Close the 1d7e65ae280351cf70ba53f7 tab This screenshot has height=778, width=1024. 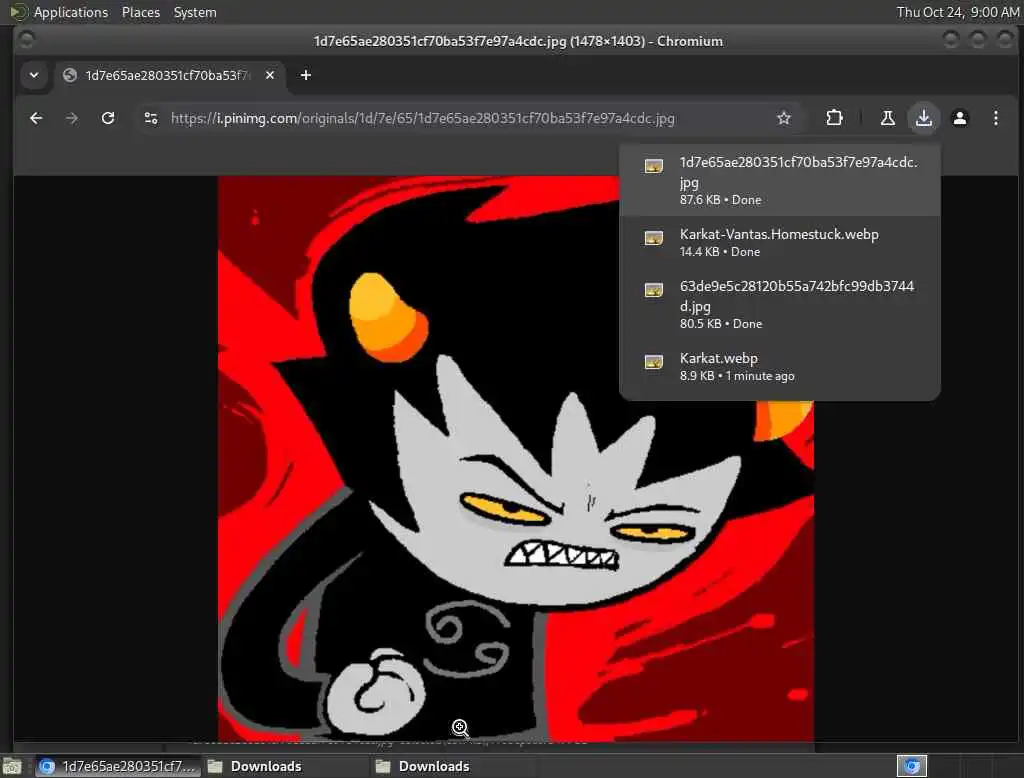tap(270, 75)
